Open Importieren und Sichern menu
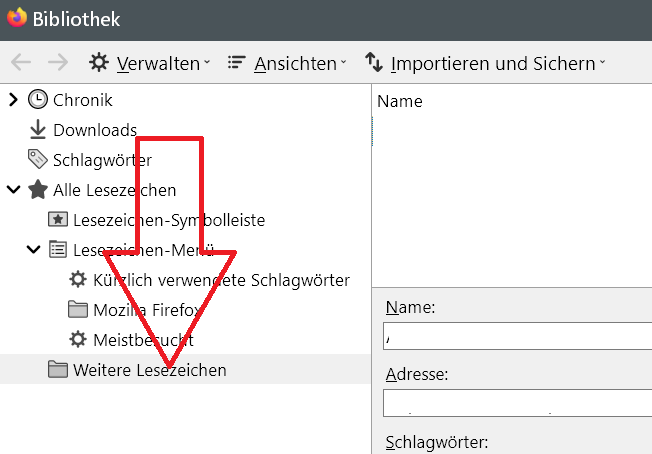652x454 pixels. click(x=485, y=63)
